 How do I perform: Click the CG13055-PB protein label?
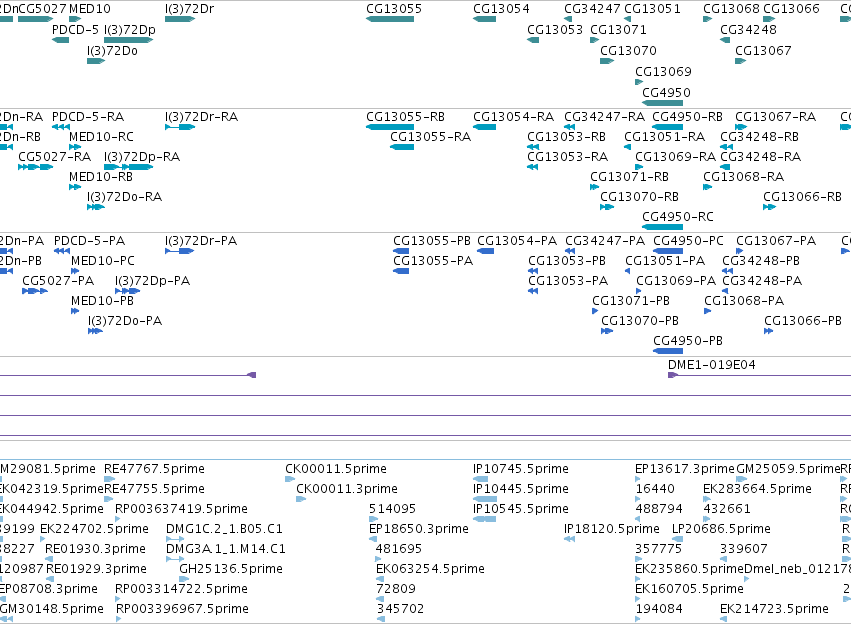432,241
